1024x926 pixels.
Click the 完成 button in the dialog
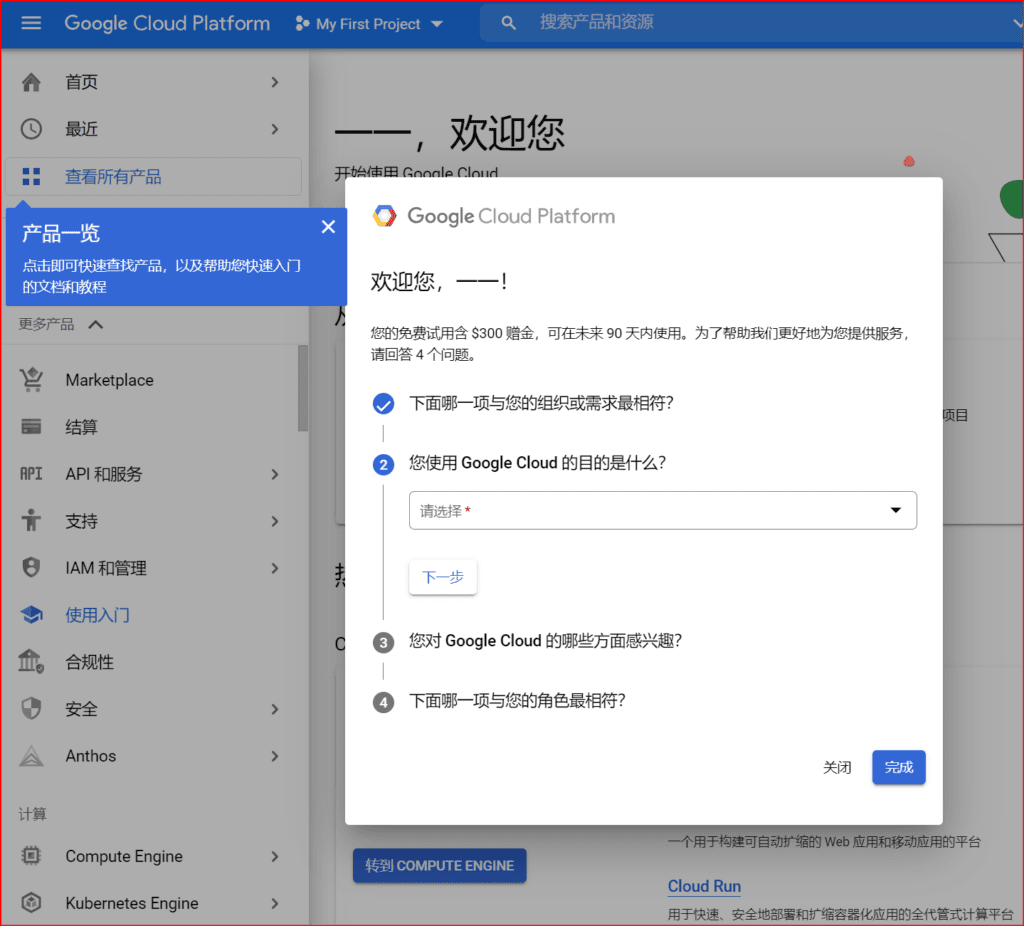898,767
